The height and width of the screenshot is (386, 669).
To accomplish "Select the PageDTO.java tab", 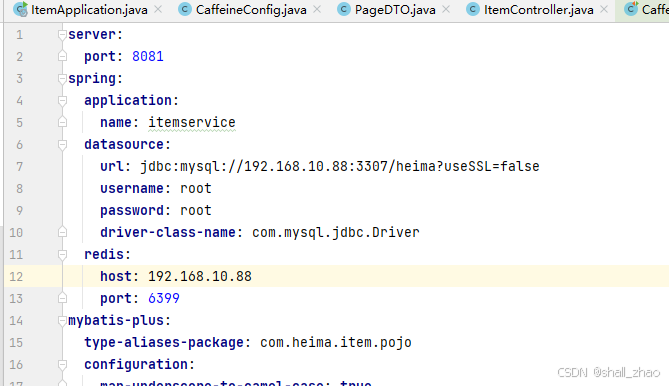I will pyautogui.click(x=395, y=9).
